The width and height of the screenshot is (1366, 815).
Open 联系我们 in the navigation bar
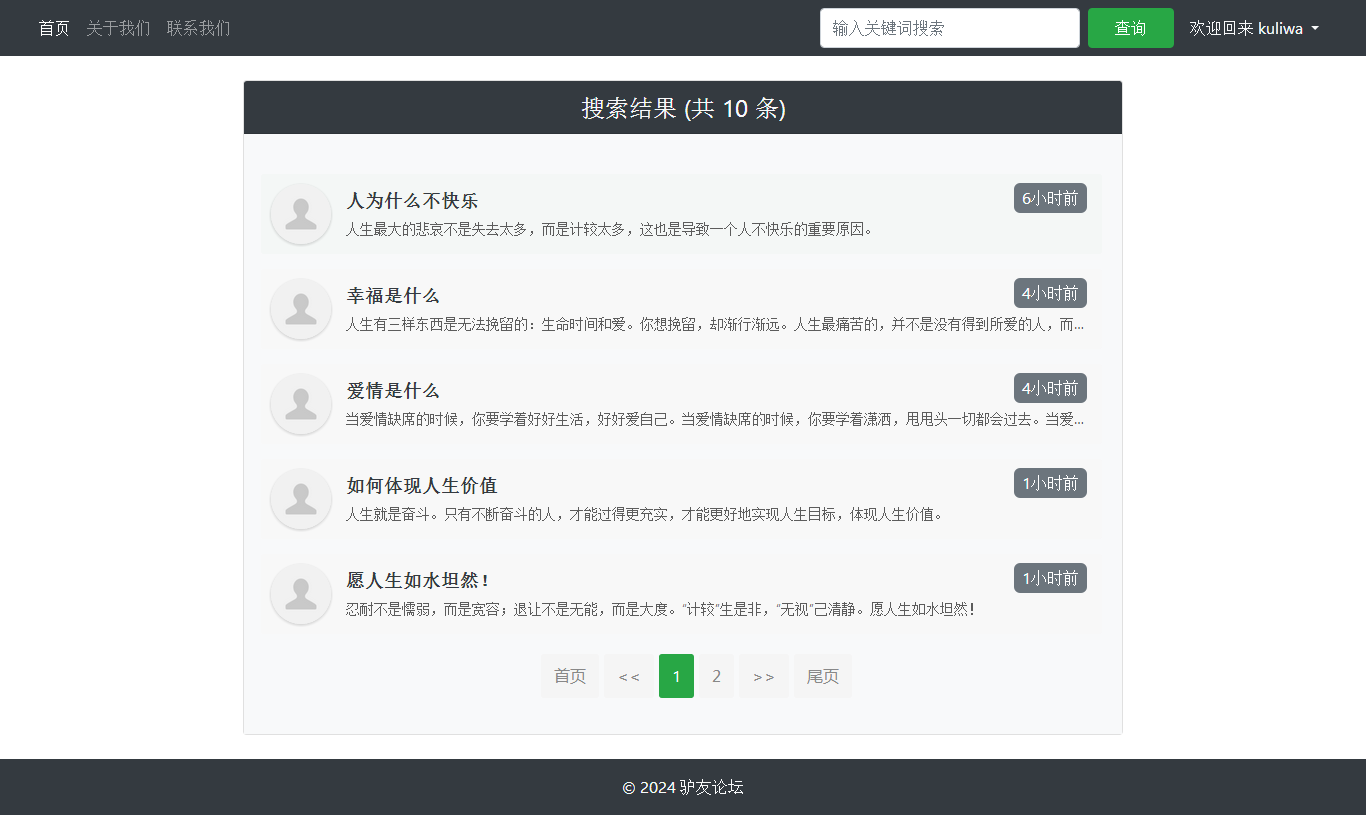(198, 28)
